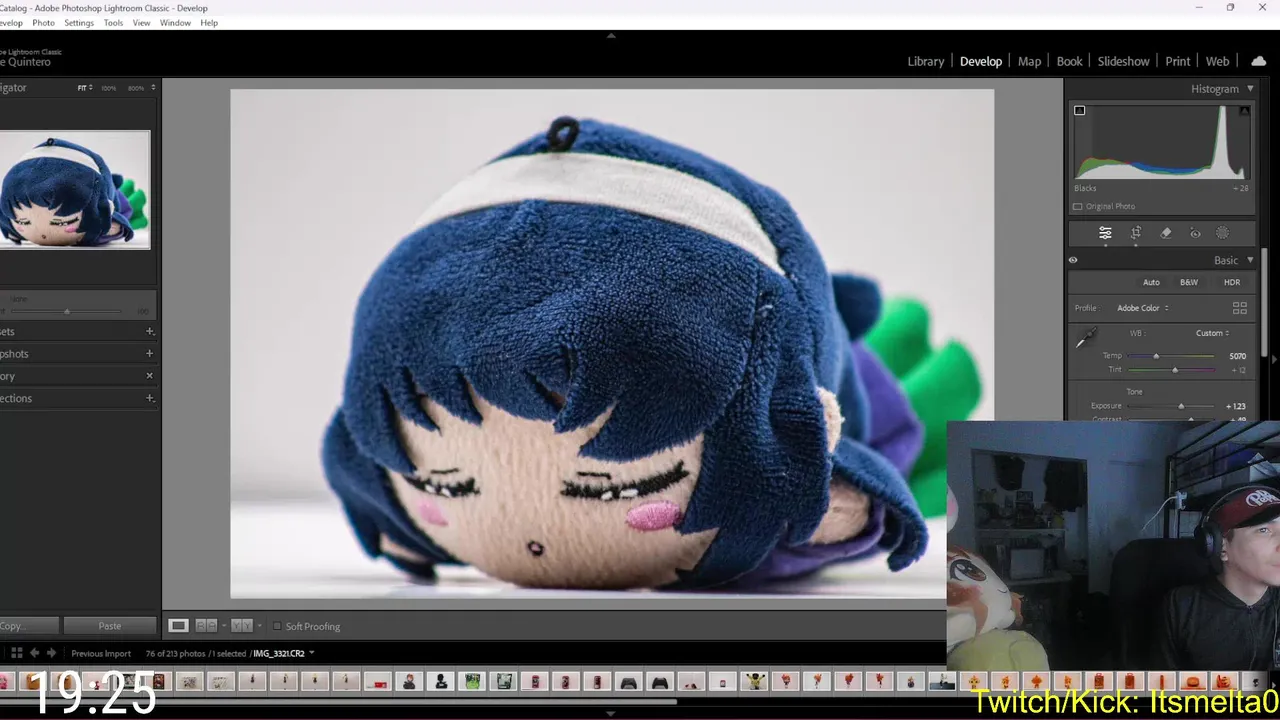
Task: Switch to the Library module
Action: [x=926, y=61]
